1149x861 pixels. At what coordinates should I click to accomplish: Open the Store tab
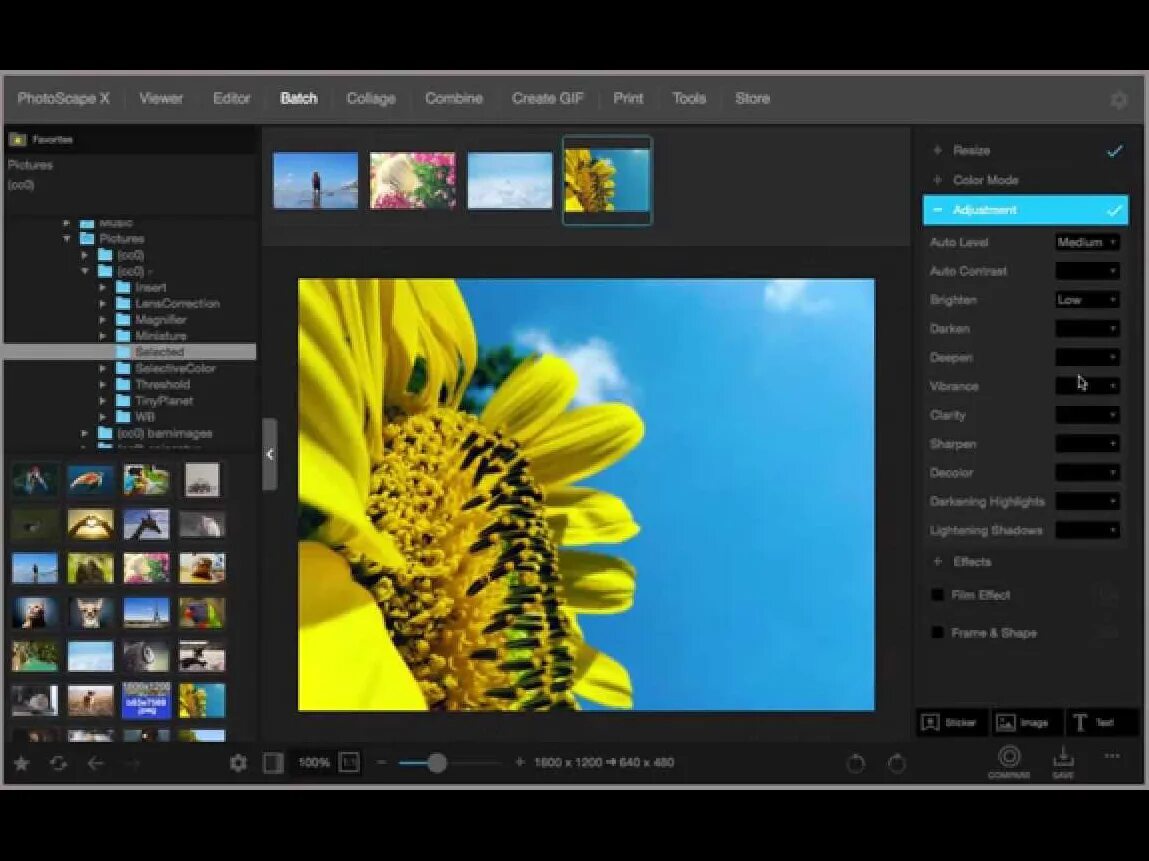(753, 98)
